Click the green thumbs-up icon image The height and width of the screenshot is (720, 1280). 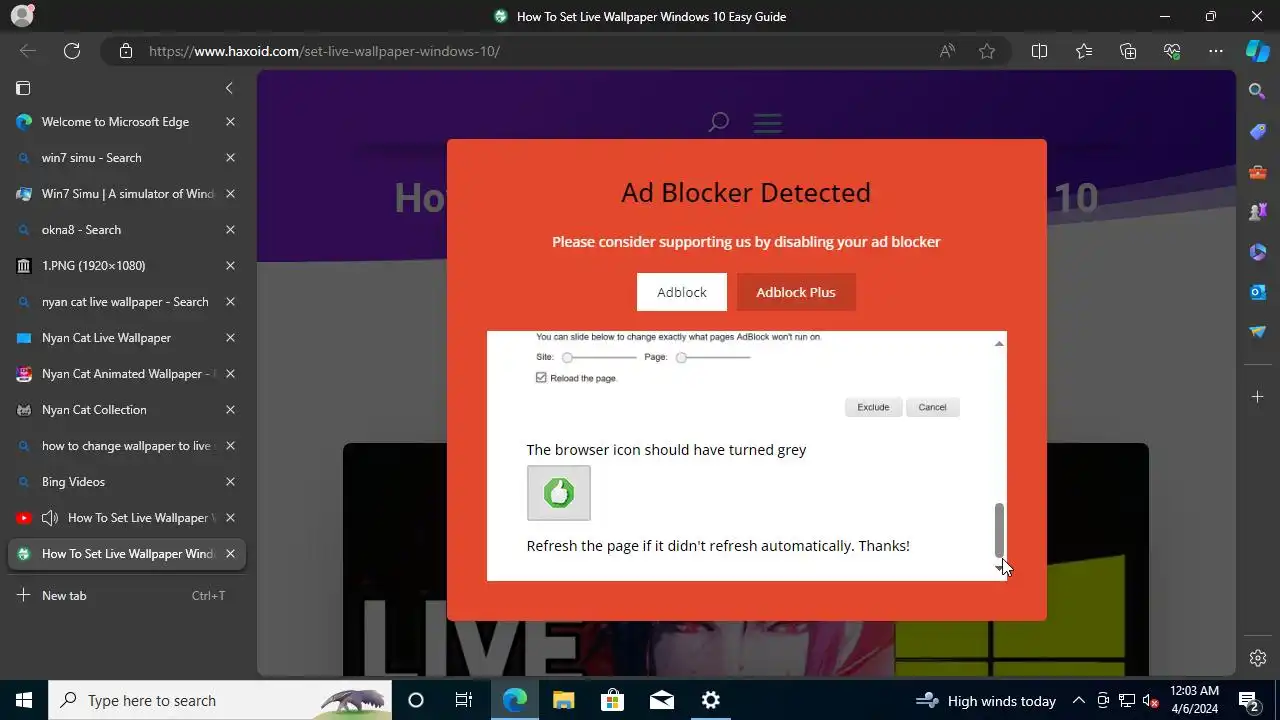coord(559,493)
